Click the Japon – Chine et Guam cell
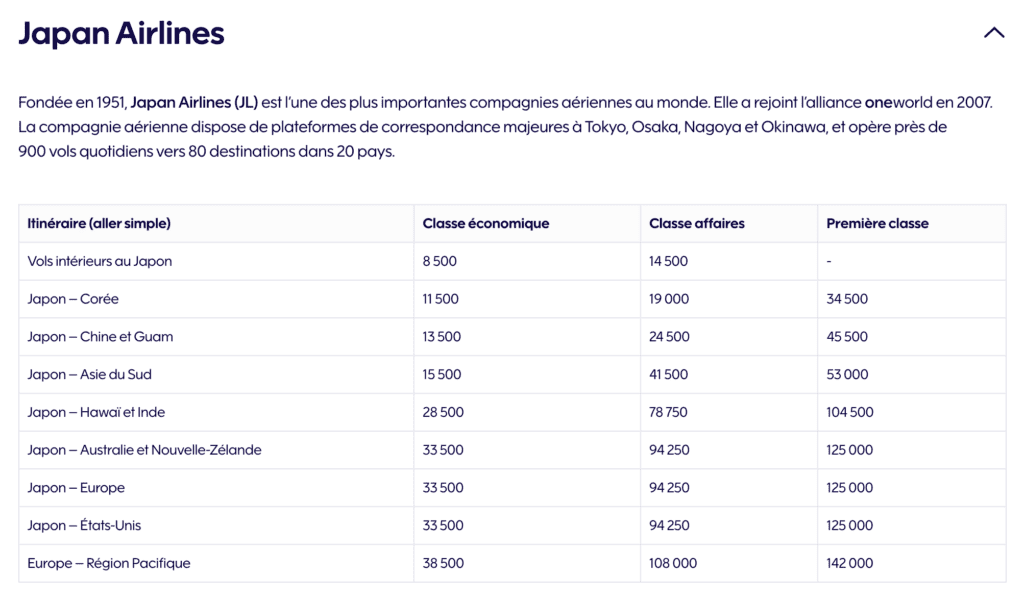The height and width of the screenshot is (601, 1024). 100,337
